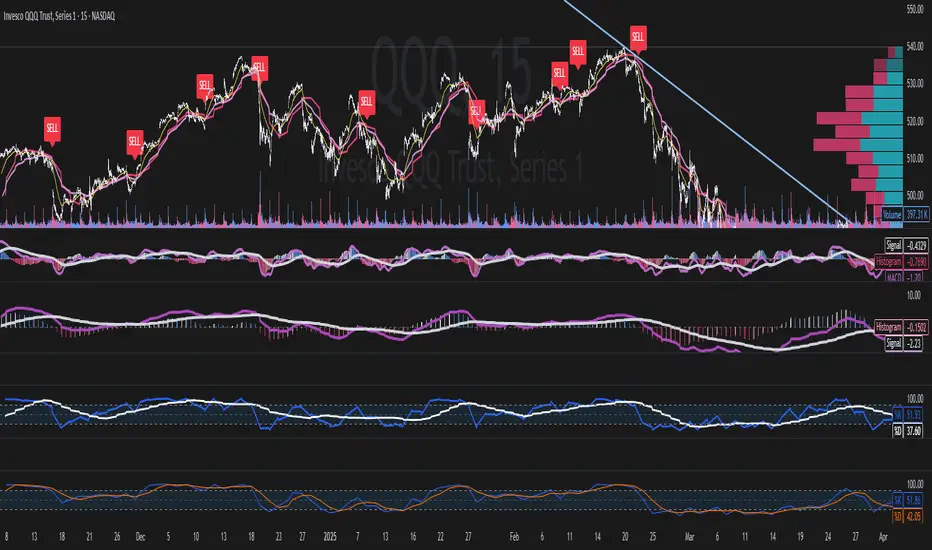Click the Signal -0.4329 indicator label
The height and width of the screenshot is (550, 932).
point(906,245)
